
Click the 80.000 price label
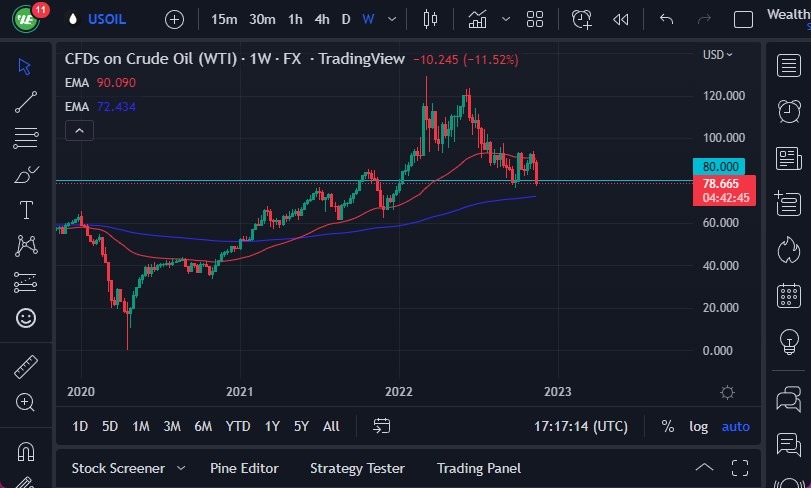pos(720,166)
